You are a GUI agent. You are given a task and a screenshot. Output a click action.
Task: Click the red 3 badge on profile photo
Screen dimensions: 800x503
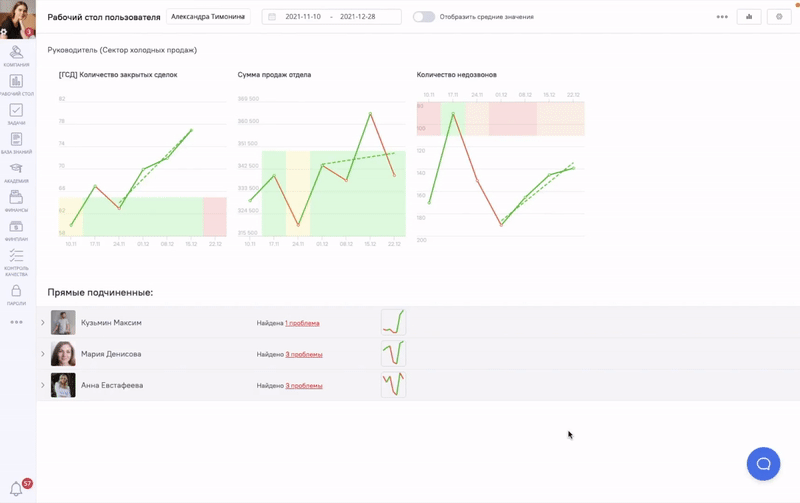pos(30,32)
